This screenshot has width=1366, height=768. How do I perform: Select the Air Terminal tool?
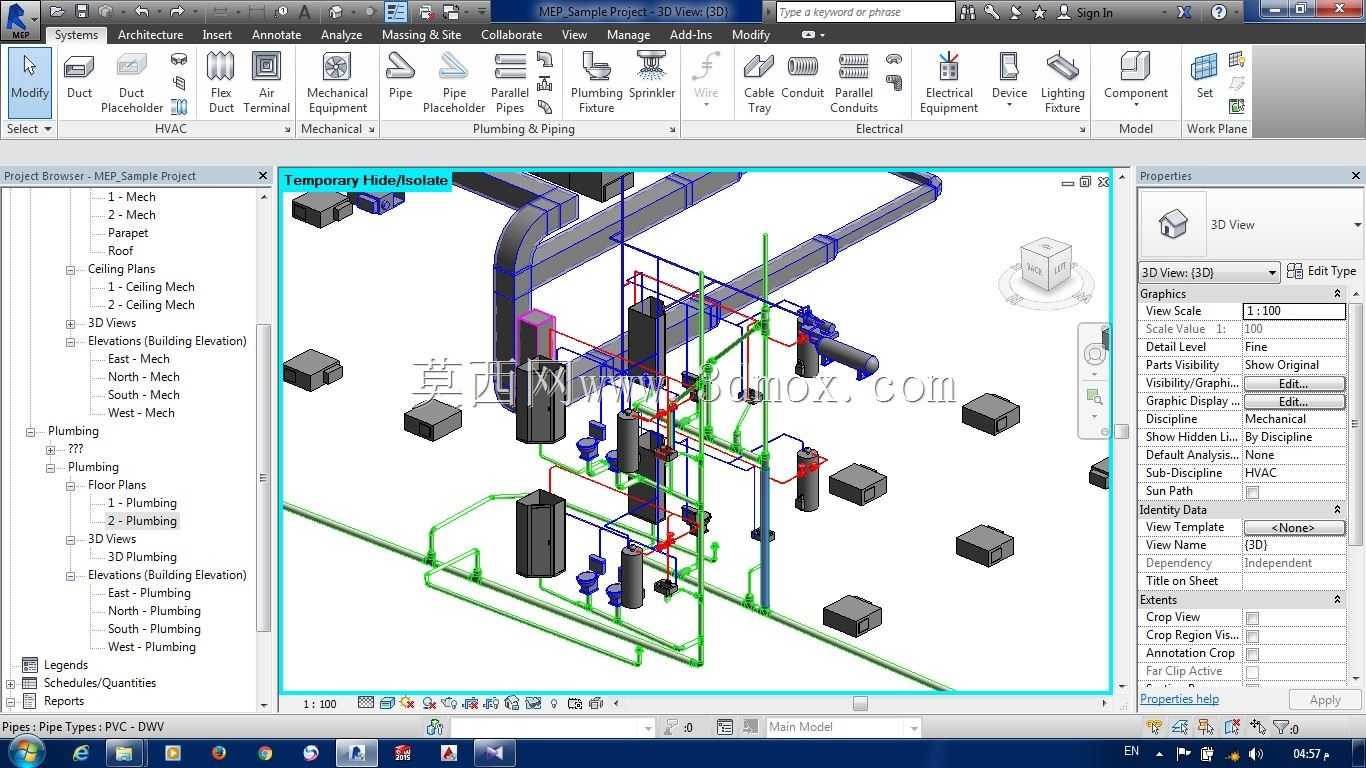[266, 82]
